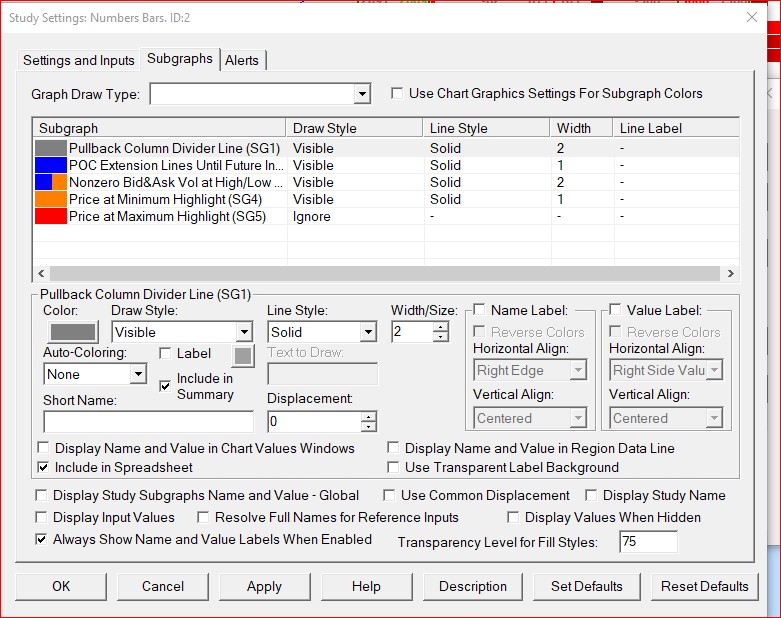Click the small label color button

click(x=243, y=354)
